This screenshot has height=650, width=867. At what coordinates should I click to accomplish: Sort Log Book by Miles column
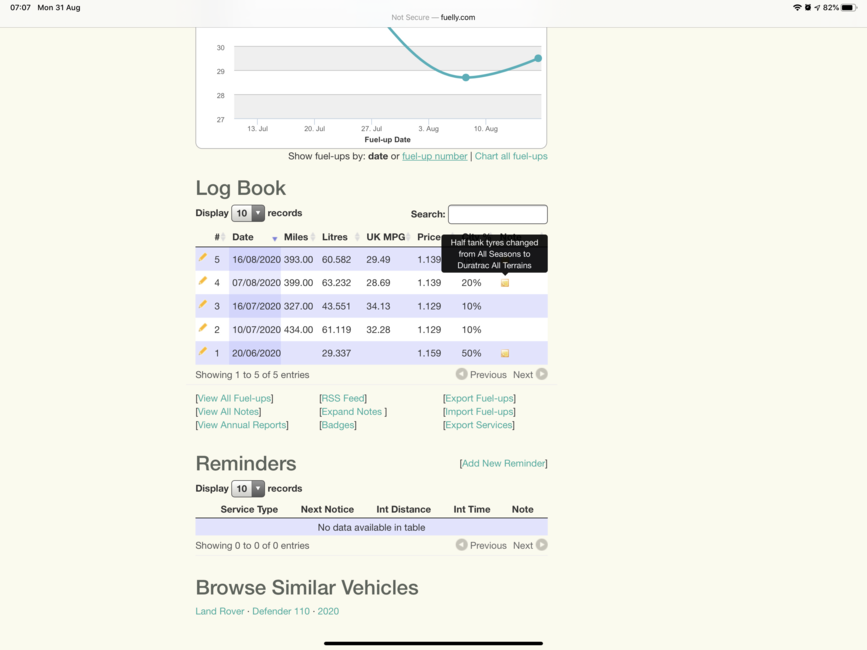pos(299,237)
